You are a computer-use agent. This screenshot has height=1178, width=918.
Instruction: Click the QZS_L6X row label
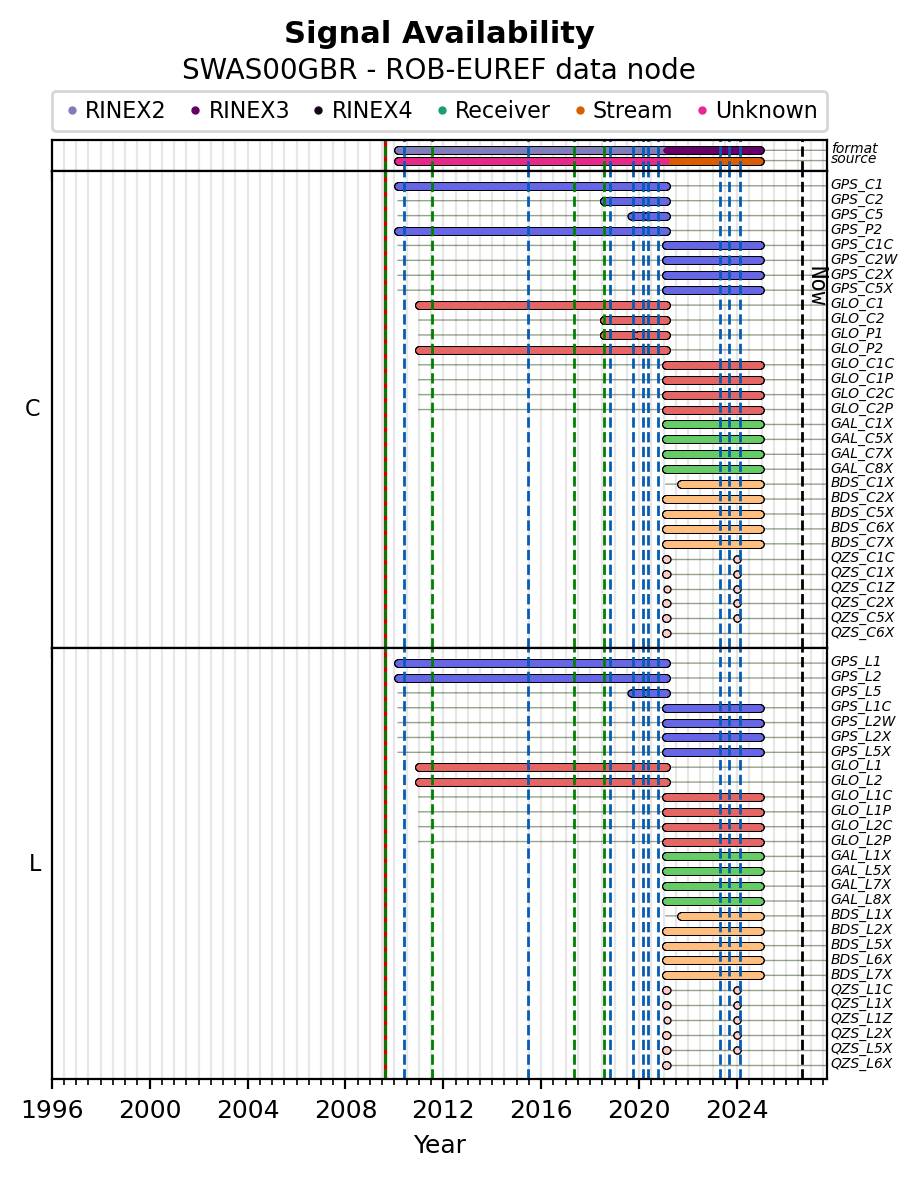click(x=862, y=1063)
